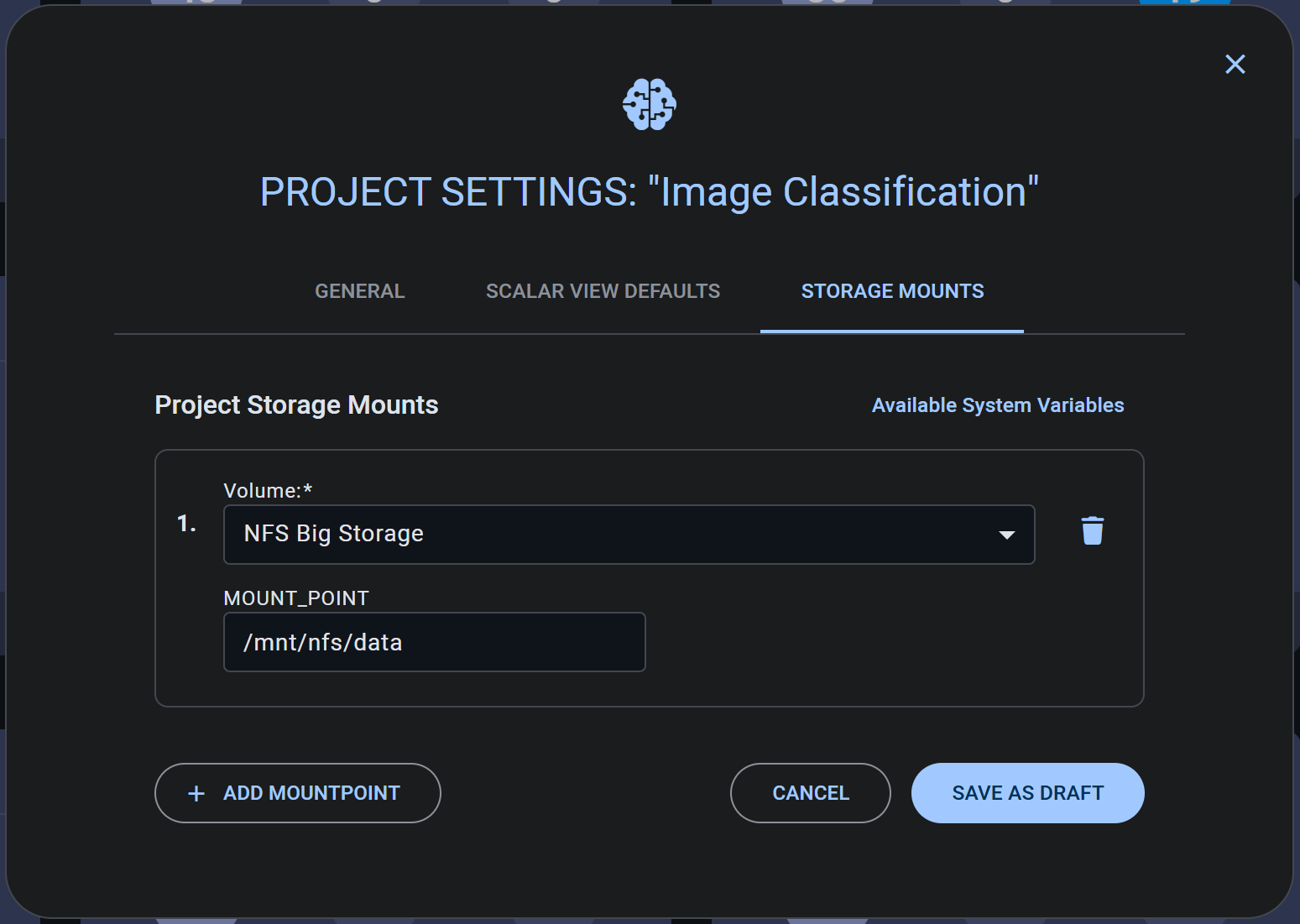The width and height of the screenshot is (1300, 924).
Task: Click the project settings title text
Action: pyautogui.click(x=650, y=192)
